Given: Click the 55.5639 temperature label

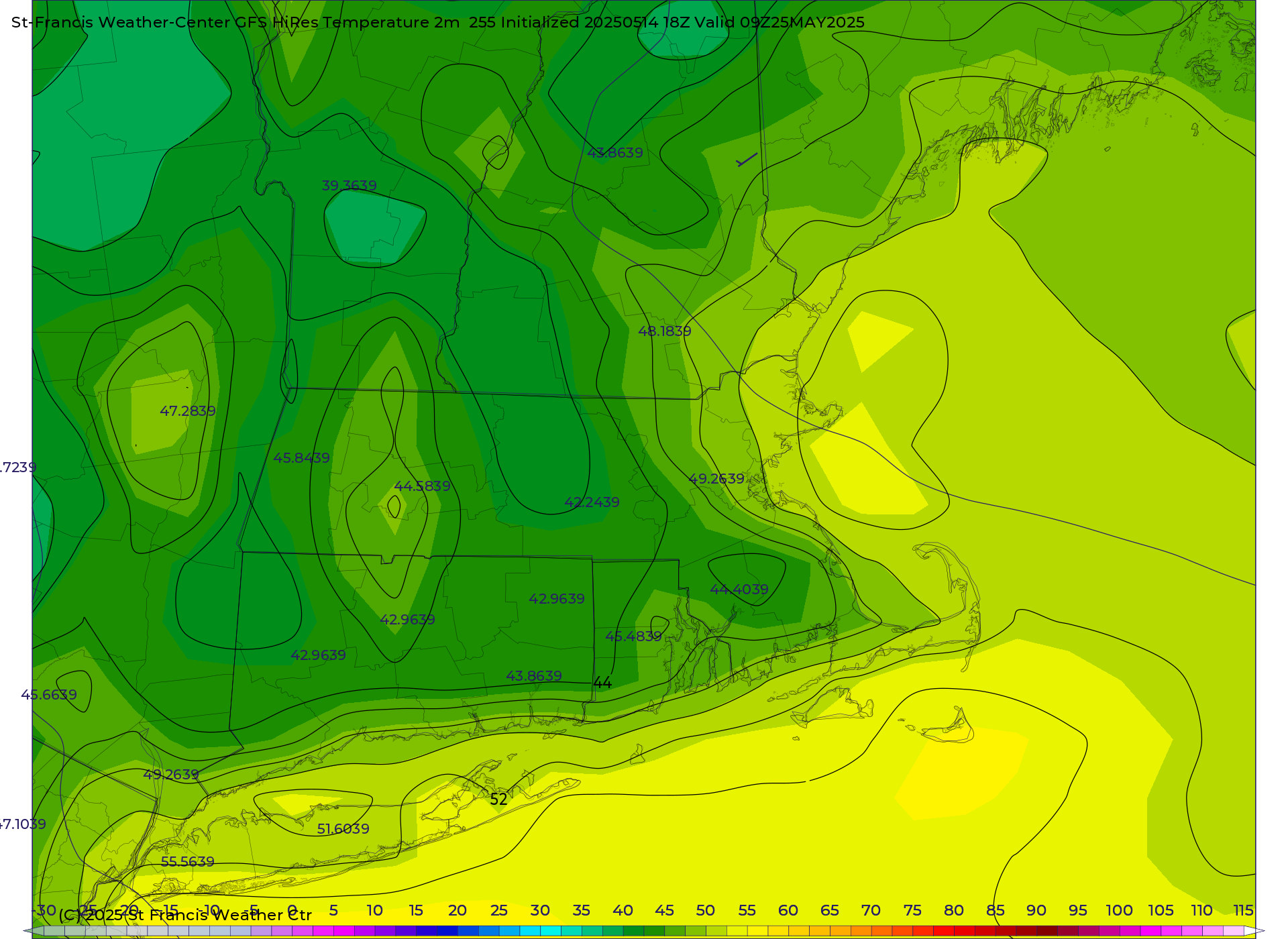Looking at the screenshot, I should coord(188,862).
